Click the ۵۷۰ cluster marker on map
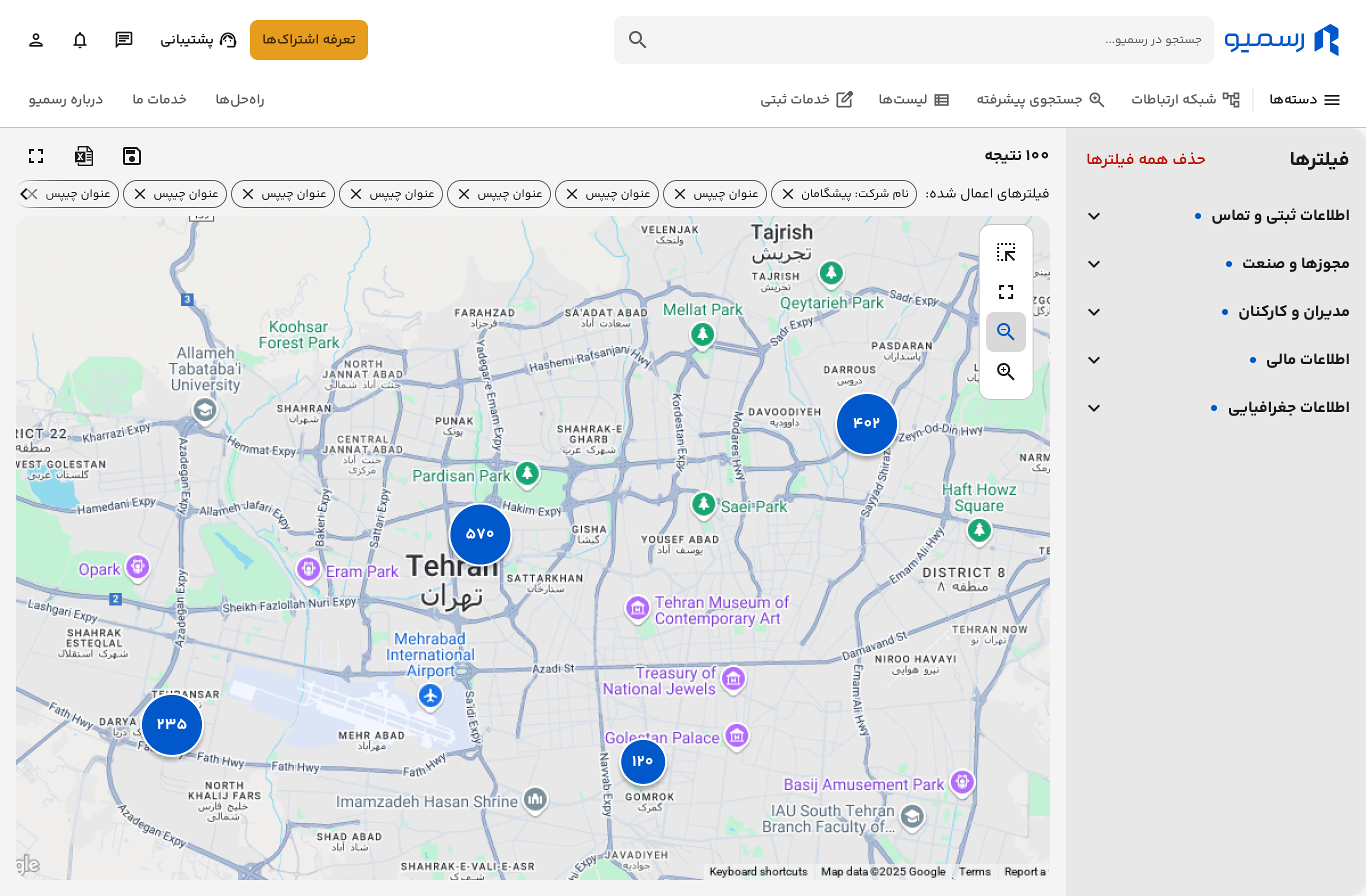 480,534
